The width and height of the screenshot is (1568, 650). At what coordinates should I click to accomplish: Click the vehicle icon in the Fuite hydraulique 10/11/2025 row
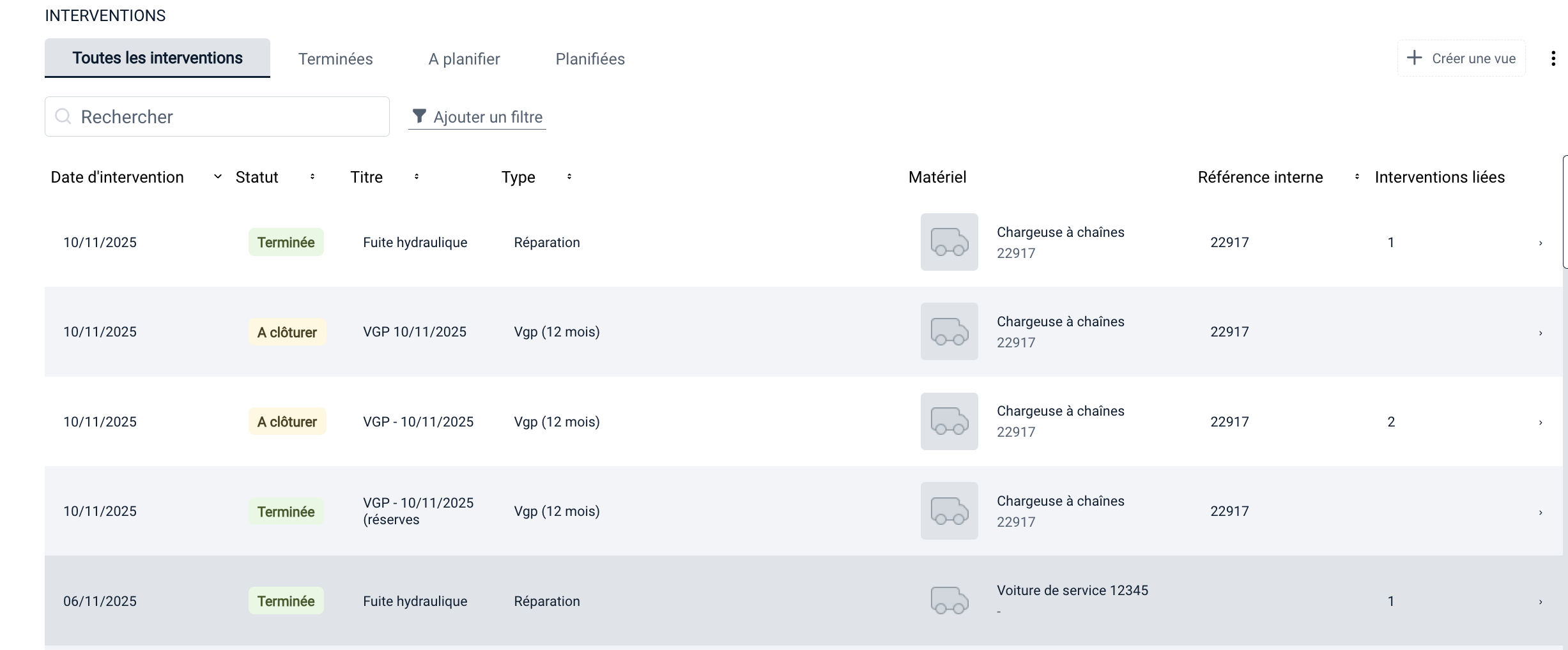[949, 242]
